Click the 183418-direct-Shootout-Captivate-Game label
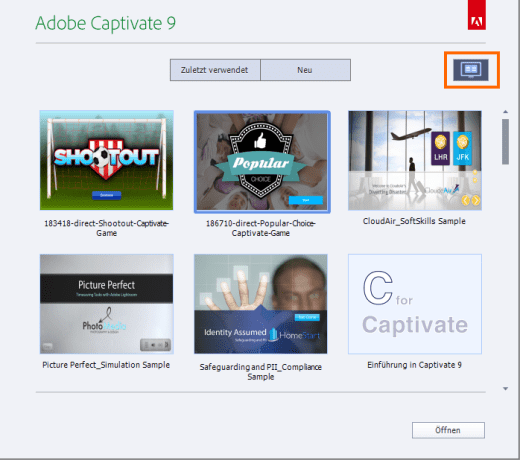Screen dimensions: 520x460 (107, 228)
